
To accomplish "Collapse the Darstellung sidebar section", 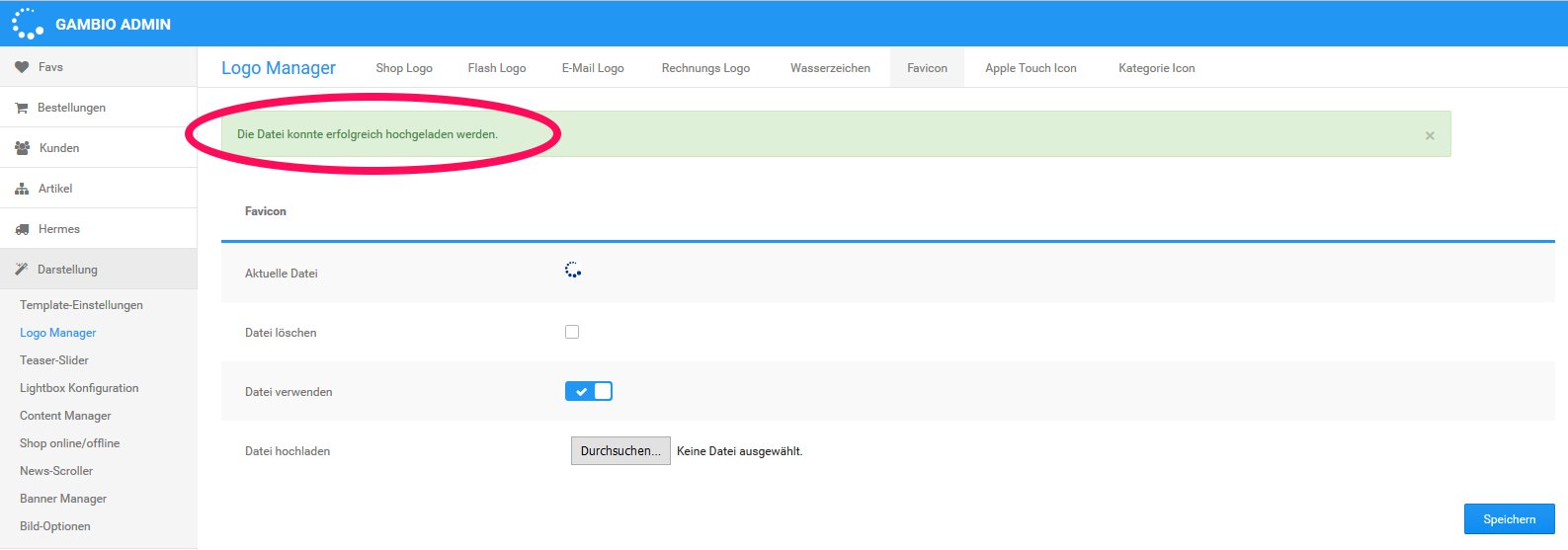I will pos(67,270).
